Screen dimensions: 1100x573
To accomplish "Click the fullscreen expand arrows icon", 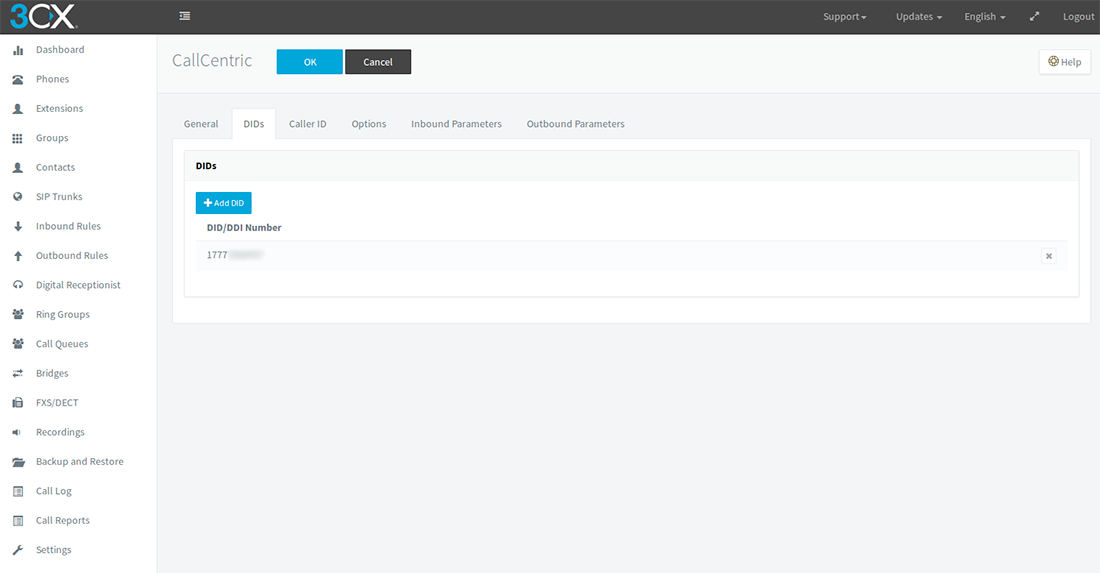I will [x=1034, y=17].
